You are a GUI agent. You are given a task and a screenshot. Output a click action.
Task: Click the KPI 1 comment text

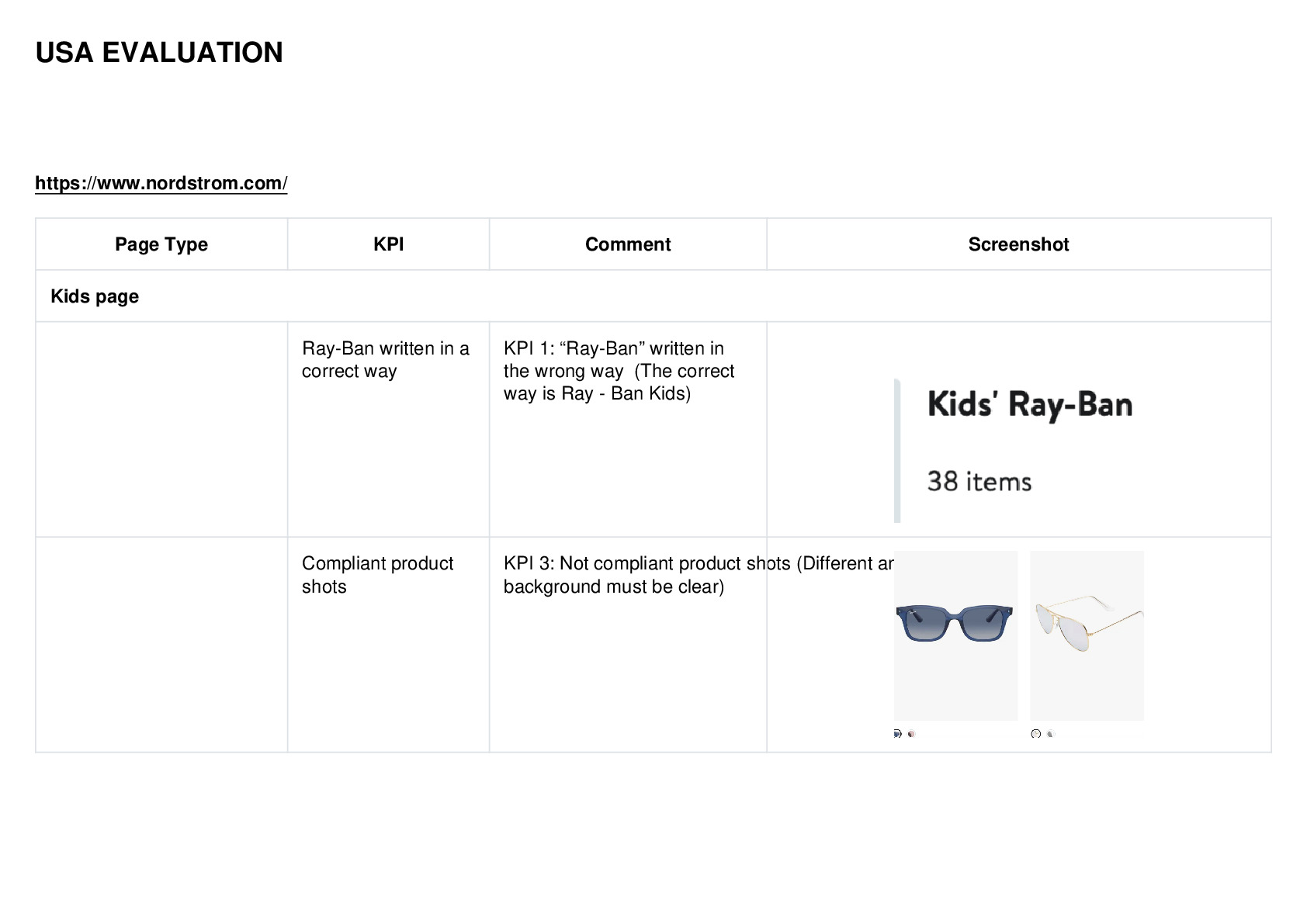(x=619, y=371)
